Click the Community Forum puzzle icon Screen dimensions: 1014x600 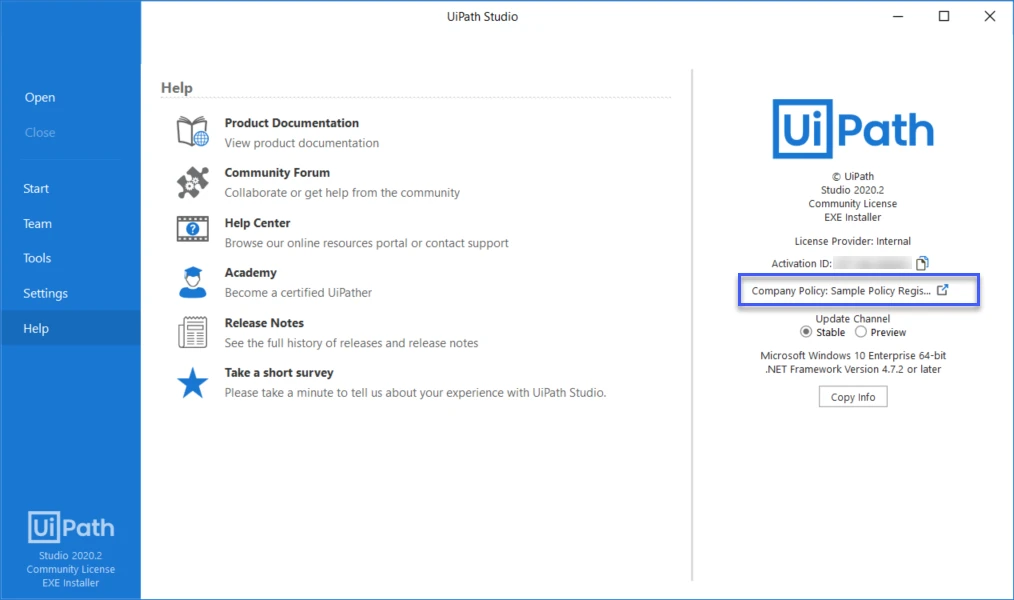193,182
